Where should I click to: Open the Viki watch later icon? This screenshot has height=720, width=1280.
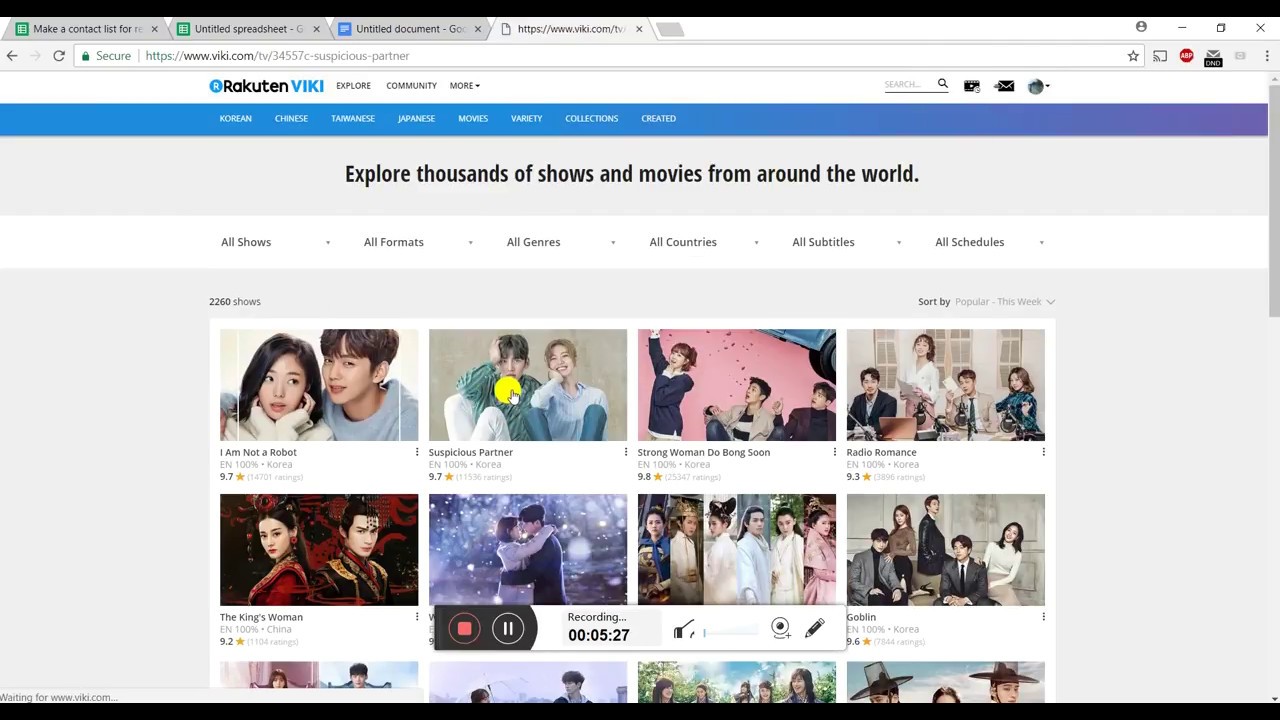tap(971, 86)
